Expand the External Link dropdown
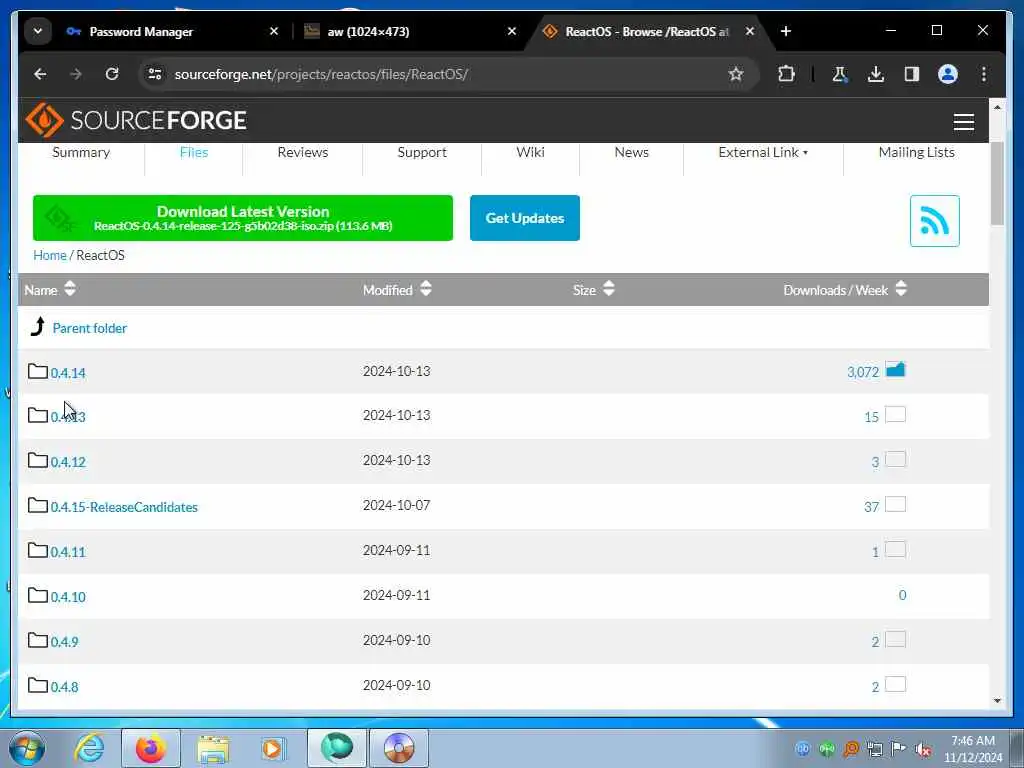Screen dimensions: 1024x768 763,152
